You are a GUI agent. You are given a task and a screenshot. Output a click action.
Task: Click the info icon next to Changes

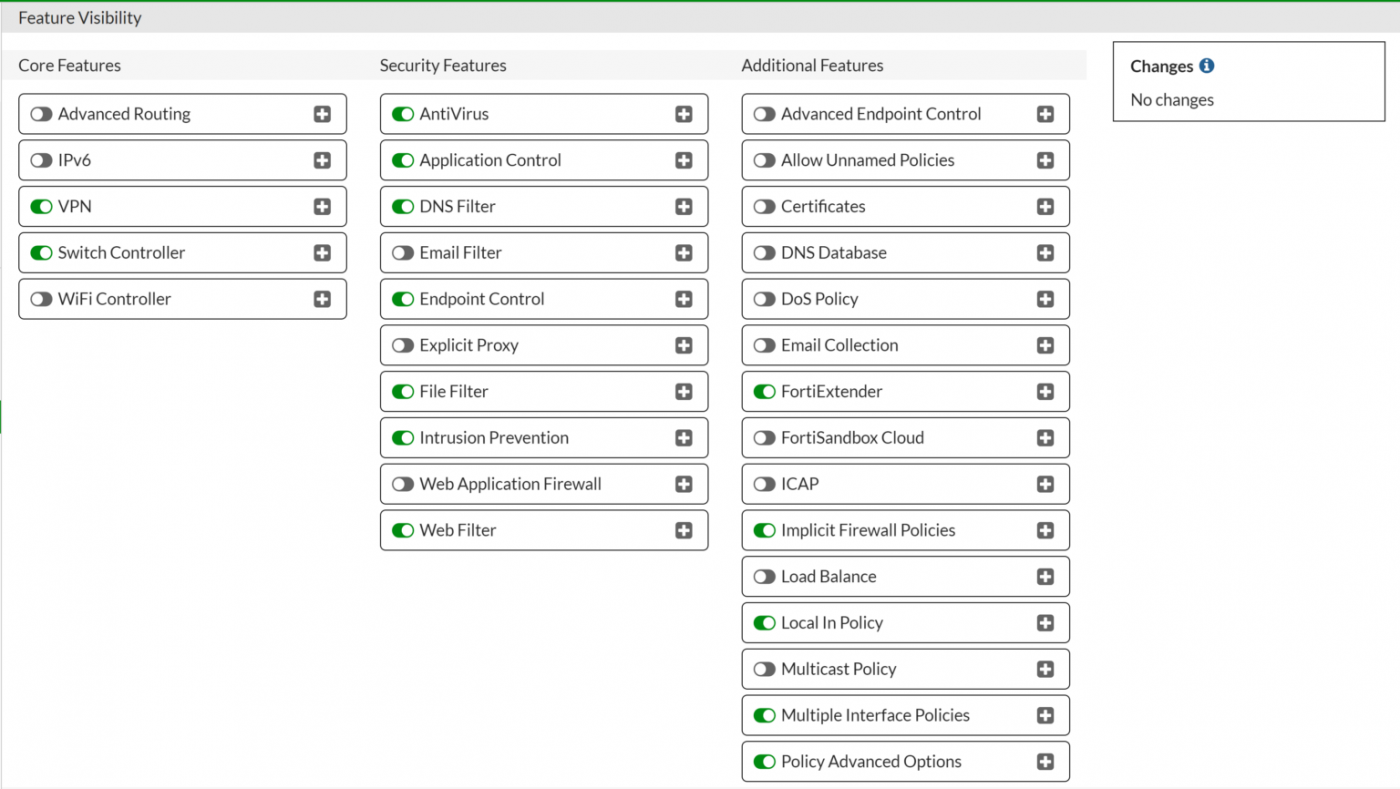pyautogui.click(x=1207, y=66)
